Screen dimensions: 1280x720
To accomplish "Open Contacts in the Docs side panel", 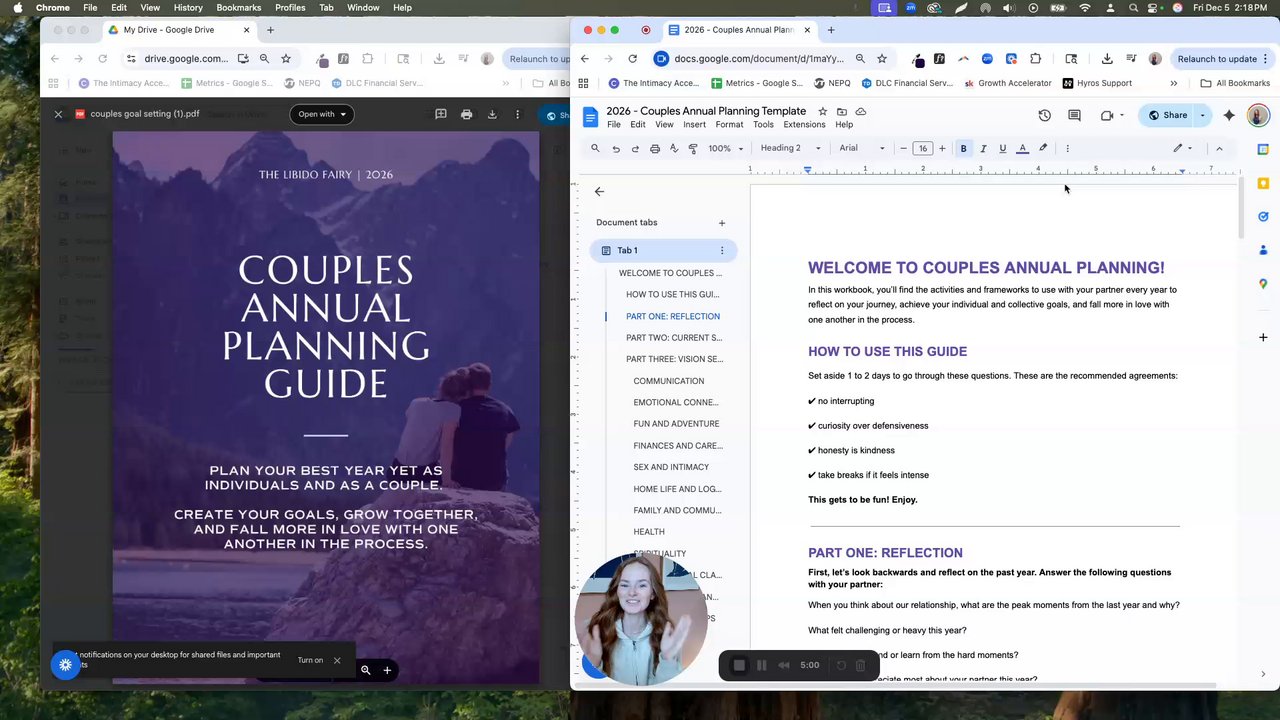I will 1263,250.
